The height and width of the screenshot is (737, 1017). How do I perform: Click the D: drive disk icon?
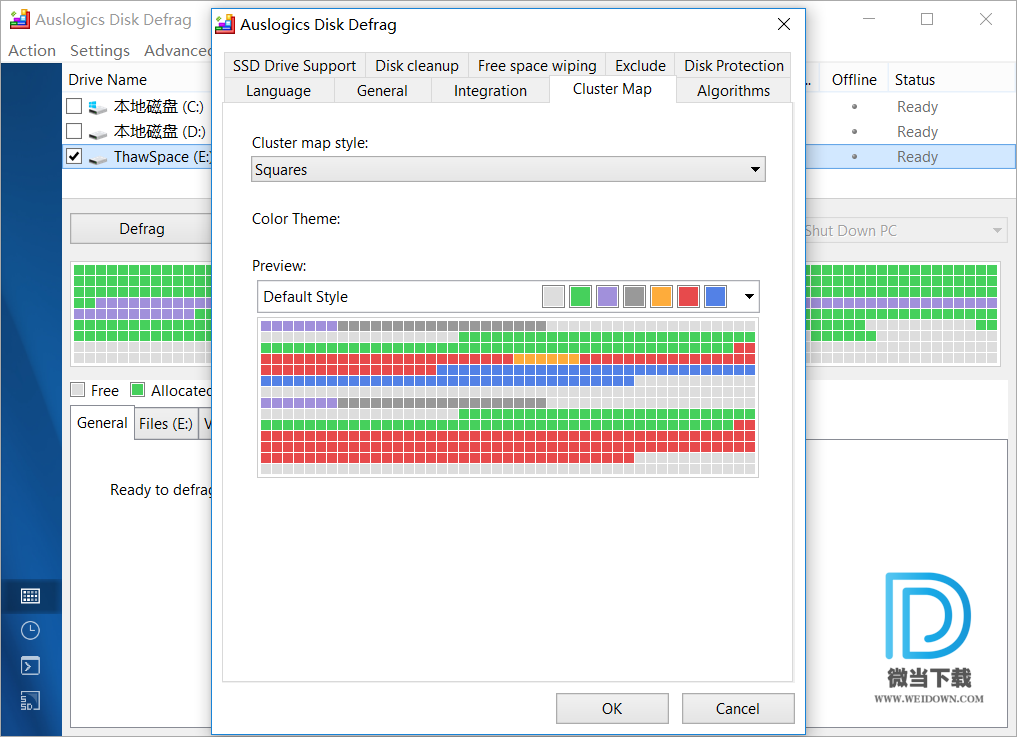97,133
